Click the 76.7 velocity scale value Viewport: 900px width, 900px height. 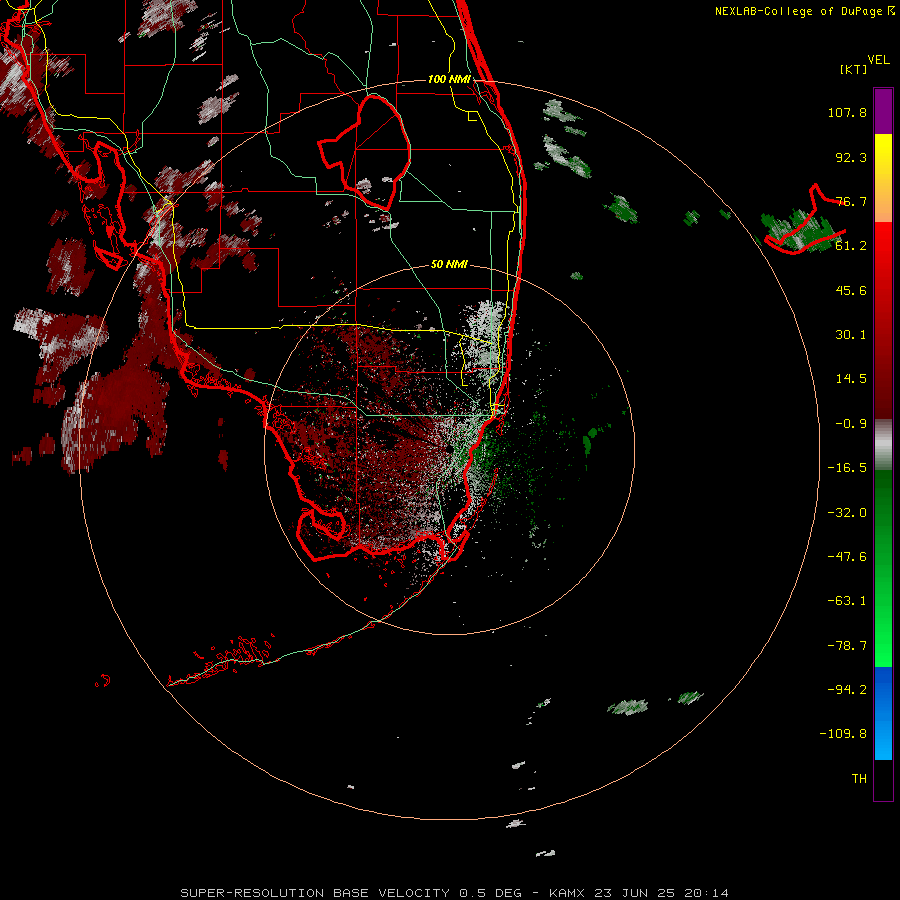pos(851,201)
